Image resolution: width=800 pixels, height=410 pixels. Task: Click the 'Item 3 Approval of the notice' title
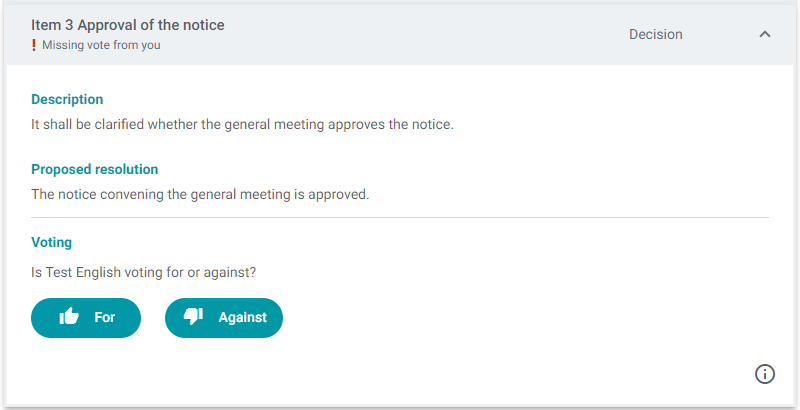tap(128, 25)
